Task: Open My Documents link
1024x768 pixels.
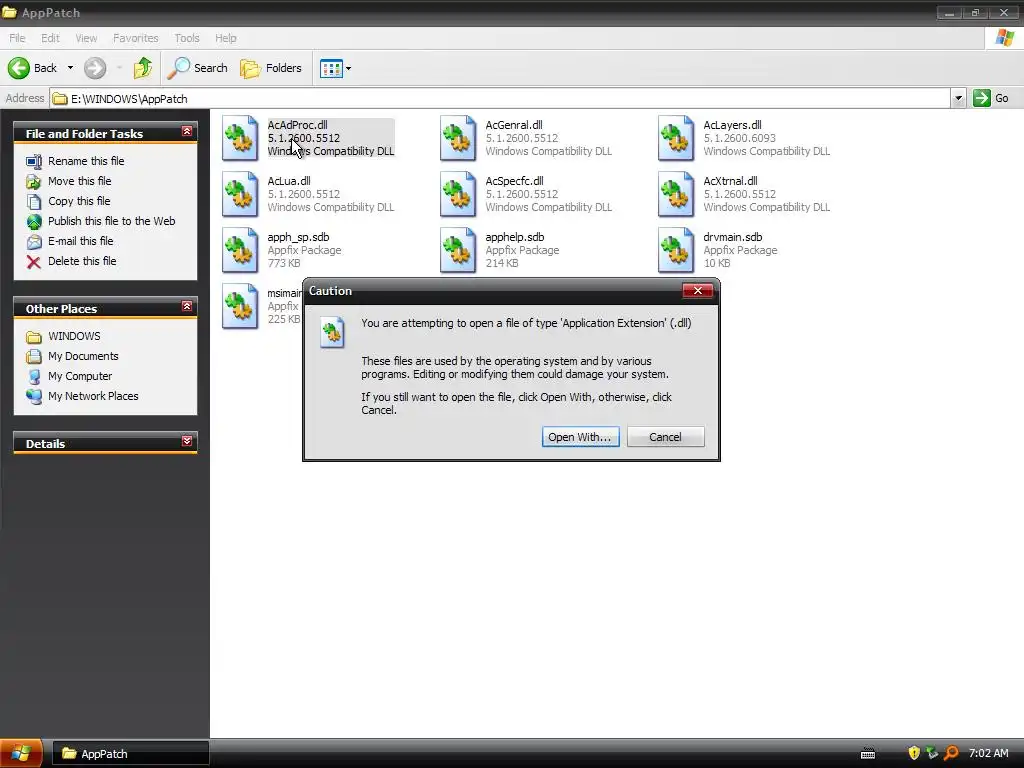Action: [x=83, y=356]
